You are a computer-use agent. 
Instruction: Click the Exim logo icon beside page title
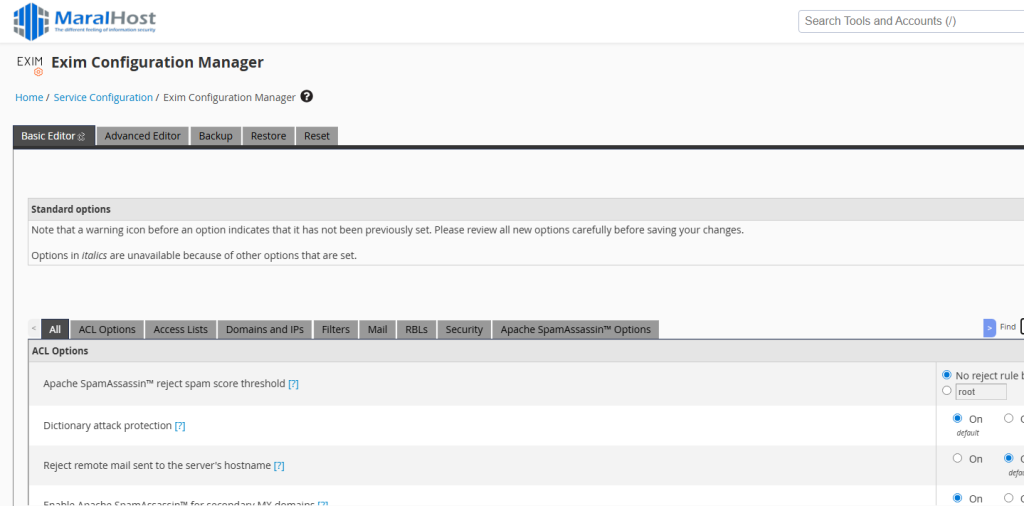(x=30, y=65)
